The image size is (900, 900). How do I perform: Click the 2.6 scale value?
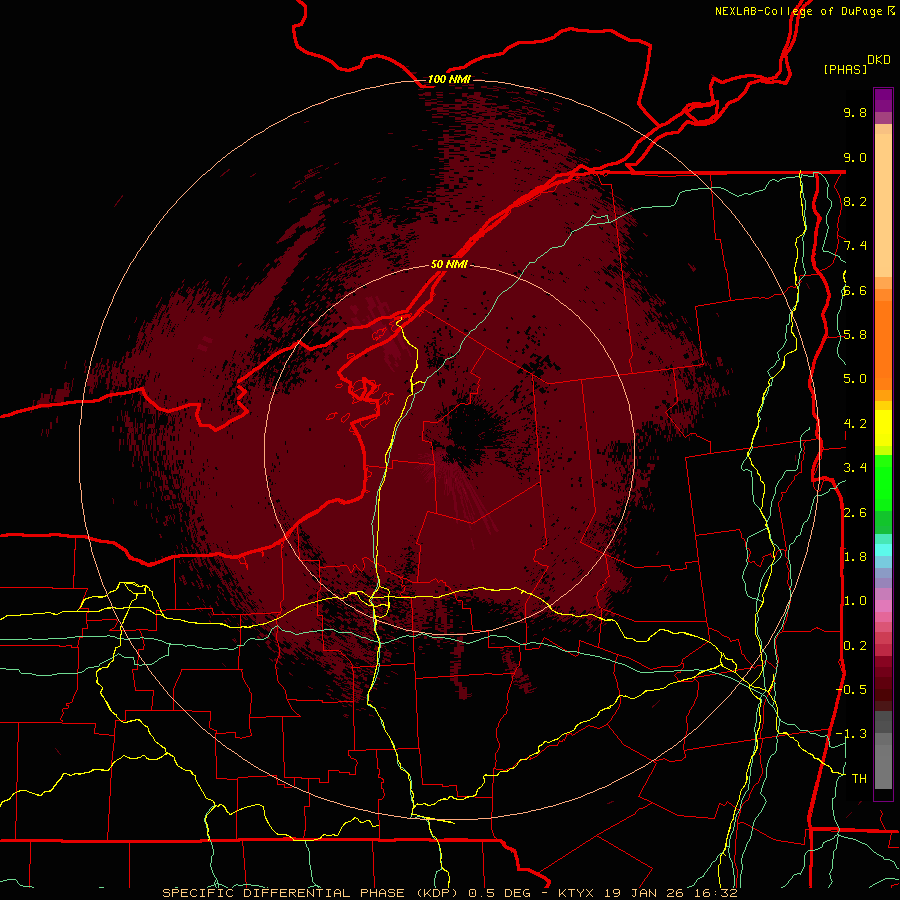855,513
